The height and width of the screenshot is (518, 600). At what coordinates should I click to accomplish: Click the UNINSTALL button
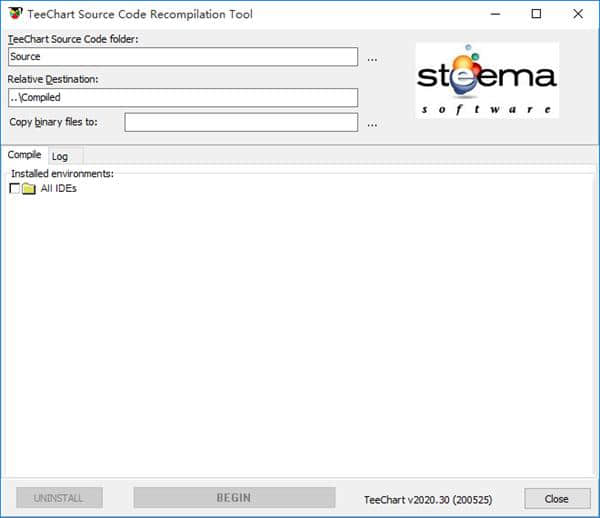pos(59,497)
